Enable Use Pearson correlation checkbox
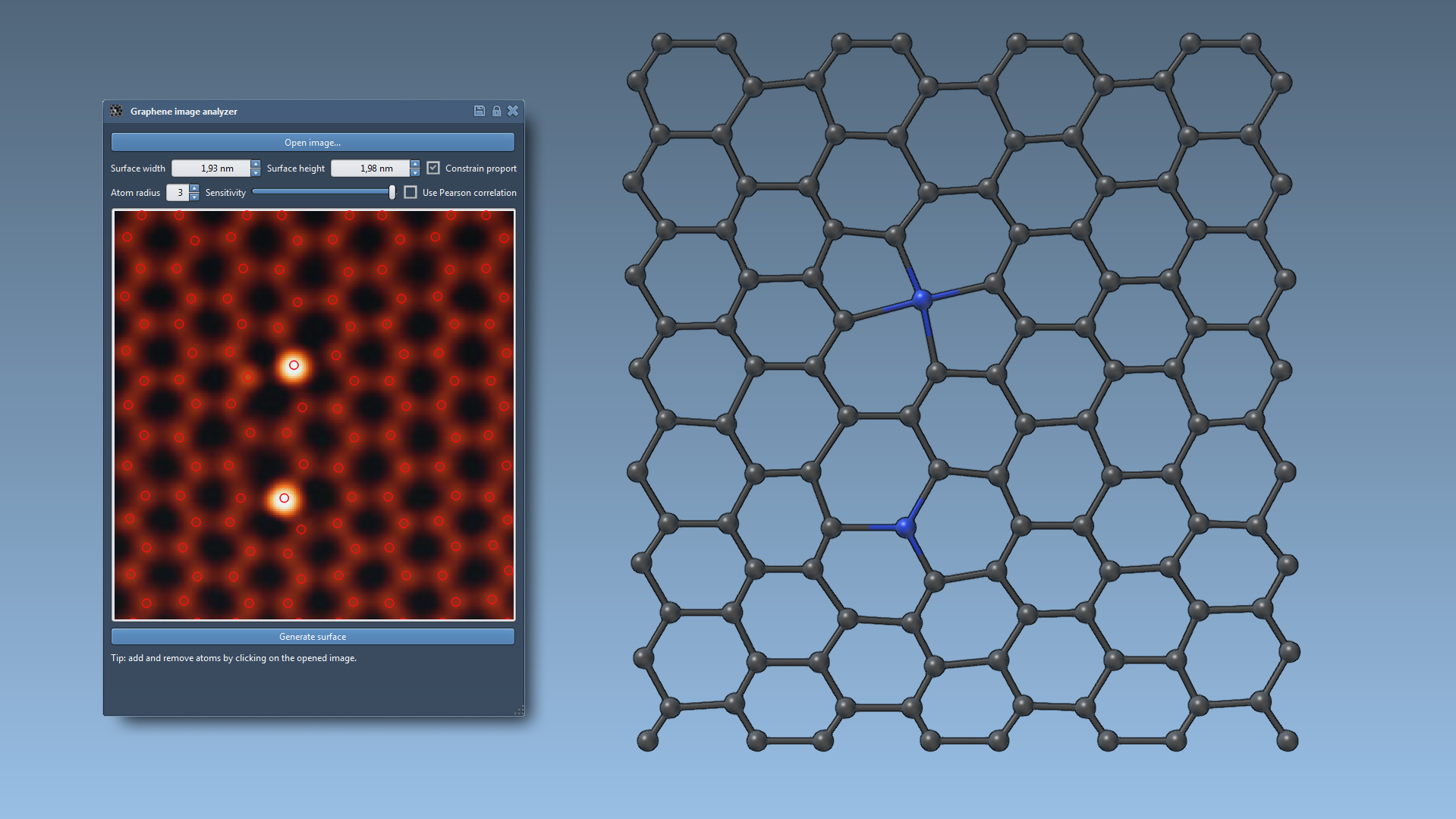This screenshot has width=1456, height=819. 410,192
